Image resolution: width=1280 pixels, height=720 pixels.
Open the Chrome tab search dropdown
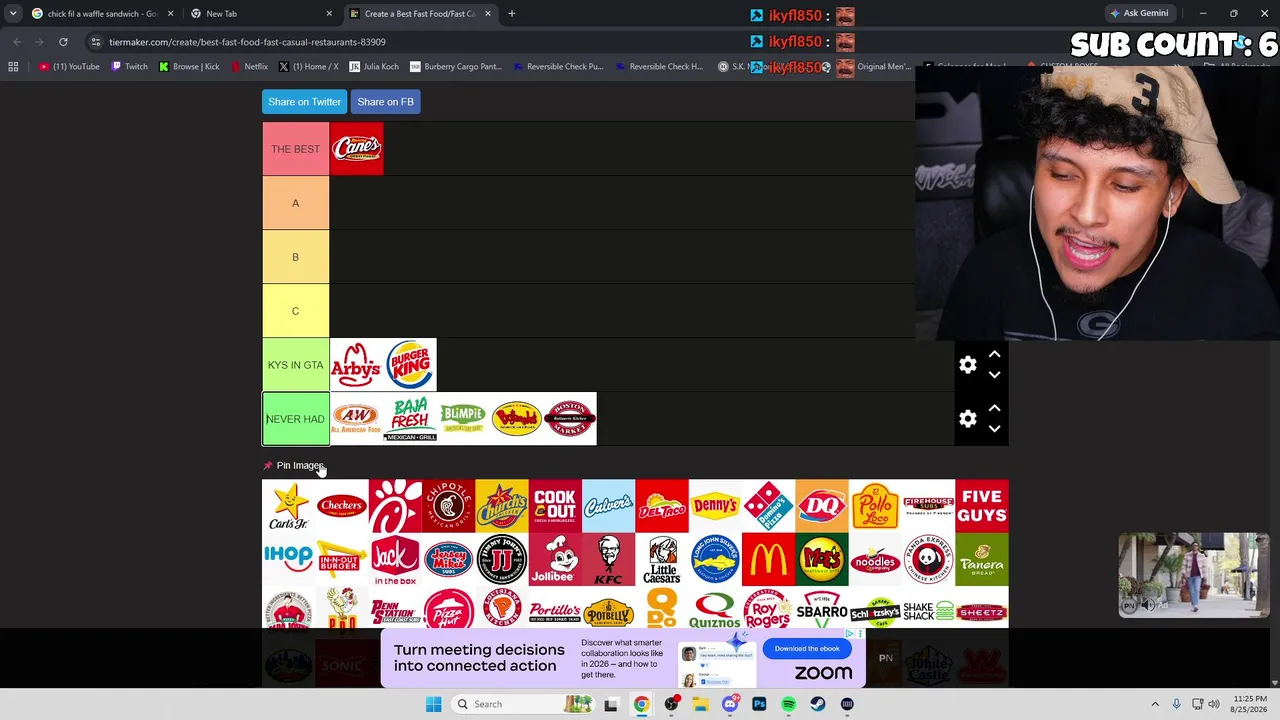pyautogui.click(x=13, y=14)
